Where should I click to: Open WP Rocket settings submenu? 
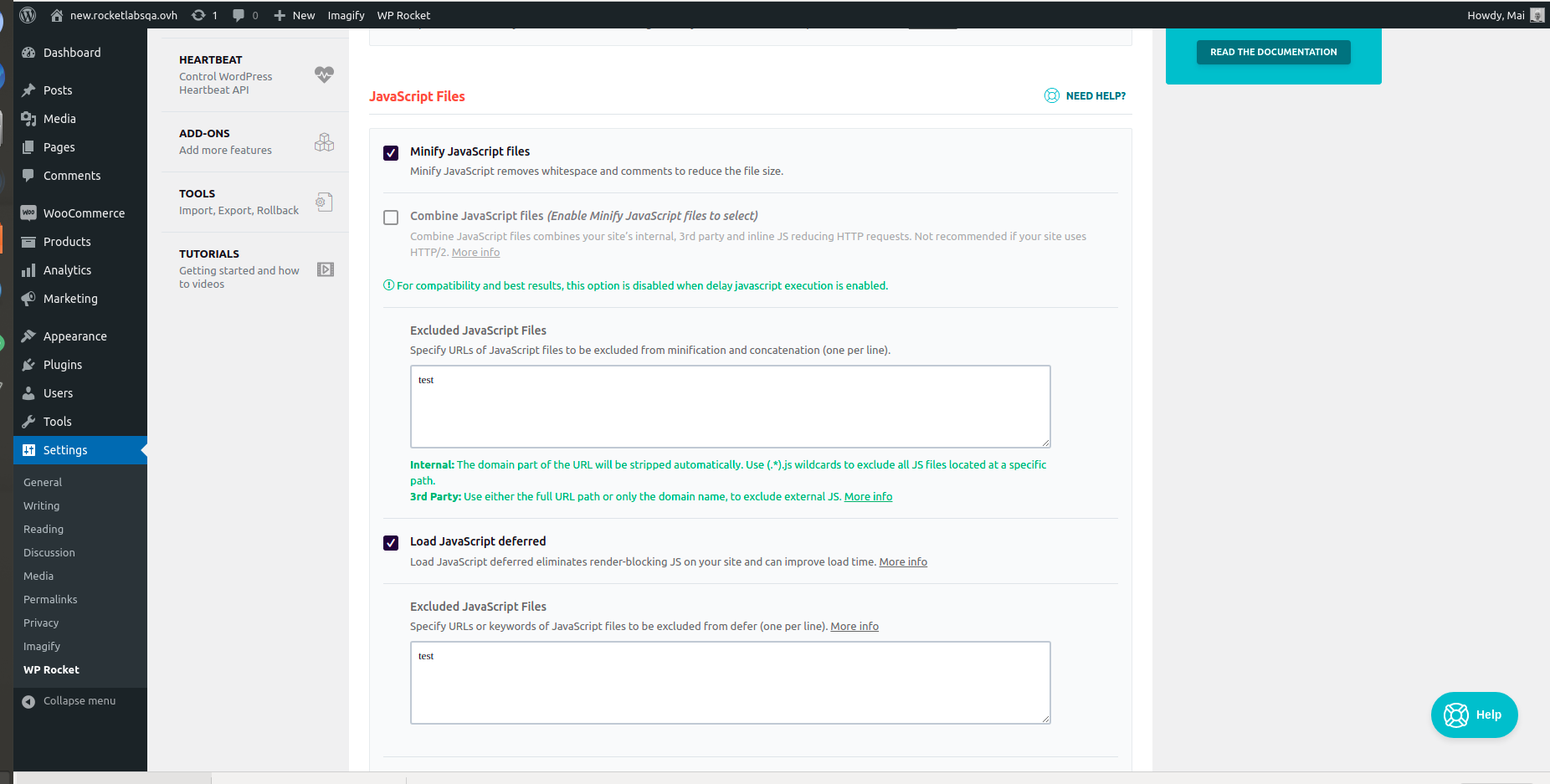point(51,669)
